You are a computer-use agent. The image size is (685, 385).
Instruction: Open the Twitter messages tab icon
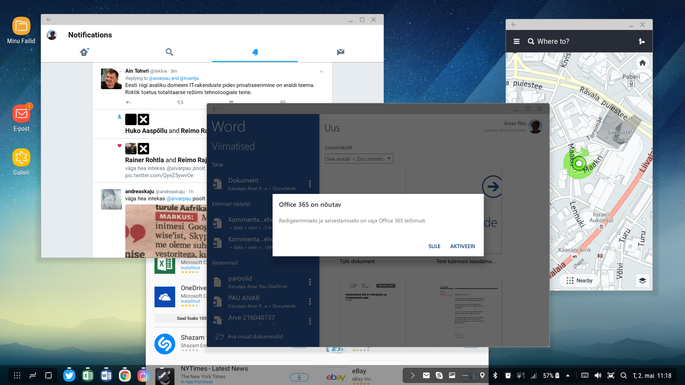click(x=341, y=52)
